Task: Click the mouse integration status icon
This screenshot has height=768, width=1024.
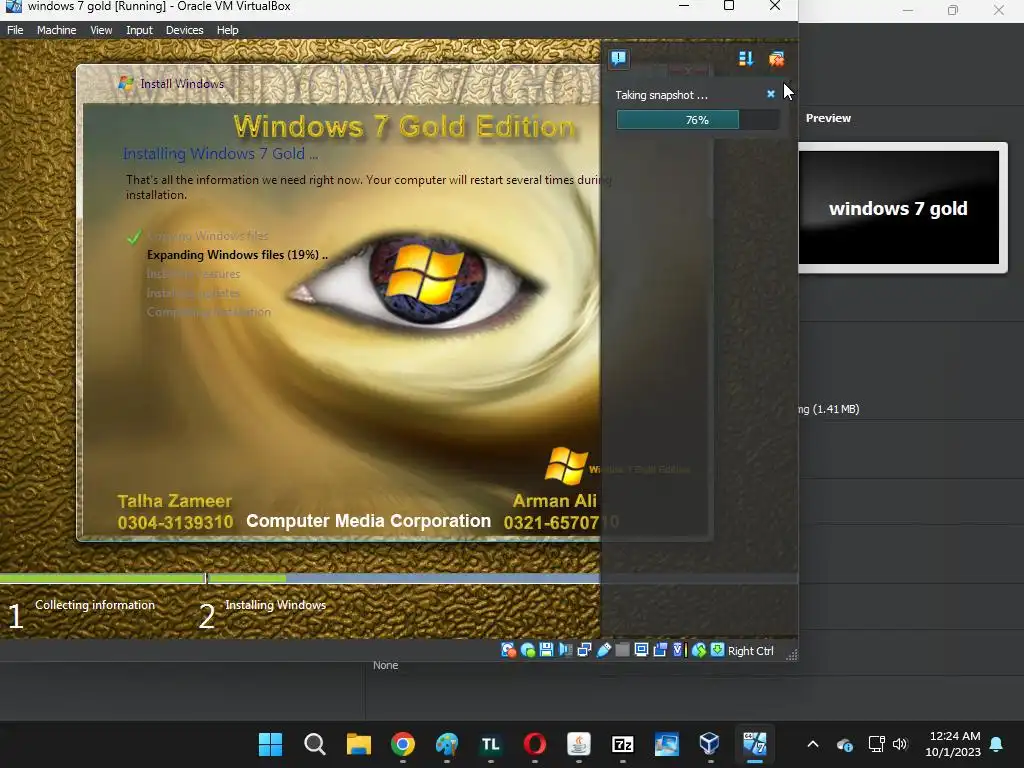Action: click(699, 650)
